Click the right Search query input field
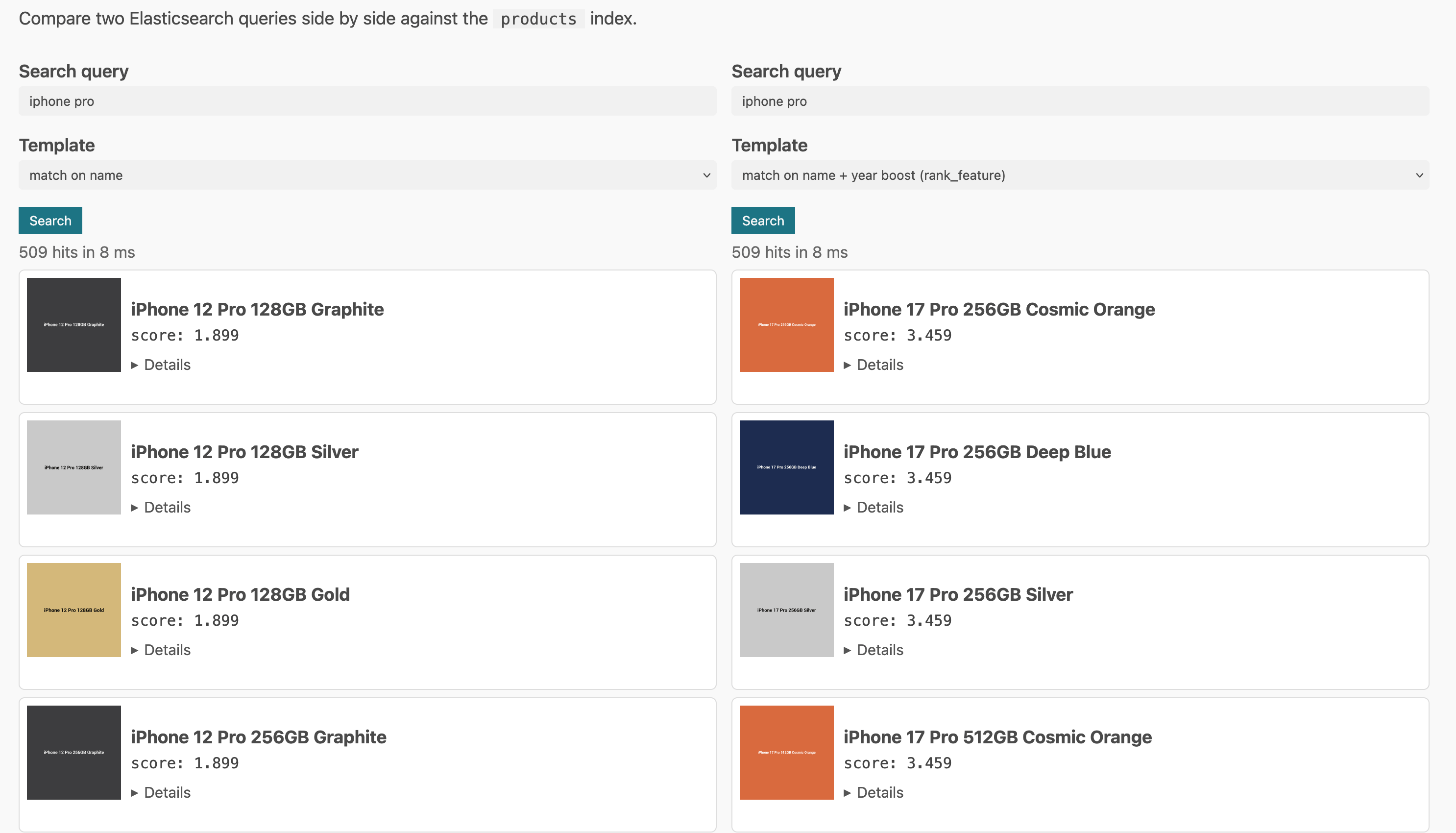The height and width of the screenshot is (833, 1456). 1080,101
